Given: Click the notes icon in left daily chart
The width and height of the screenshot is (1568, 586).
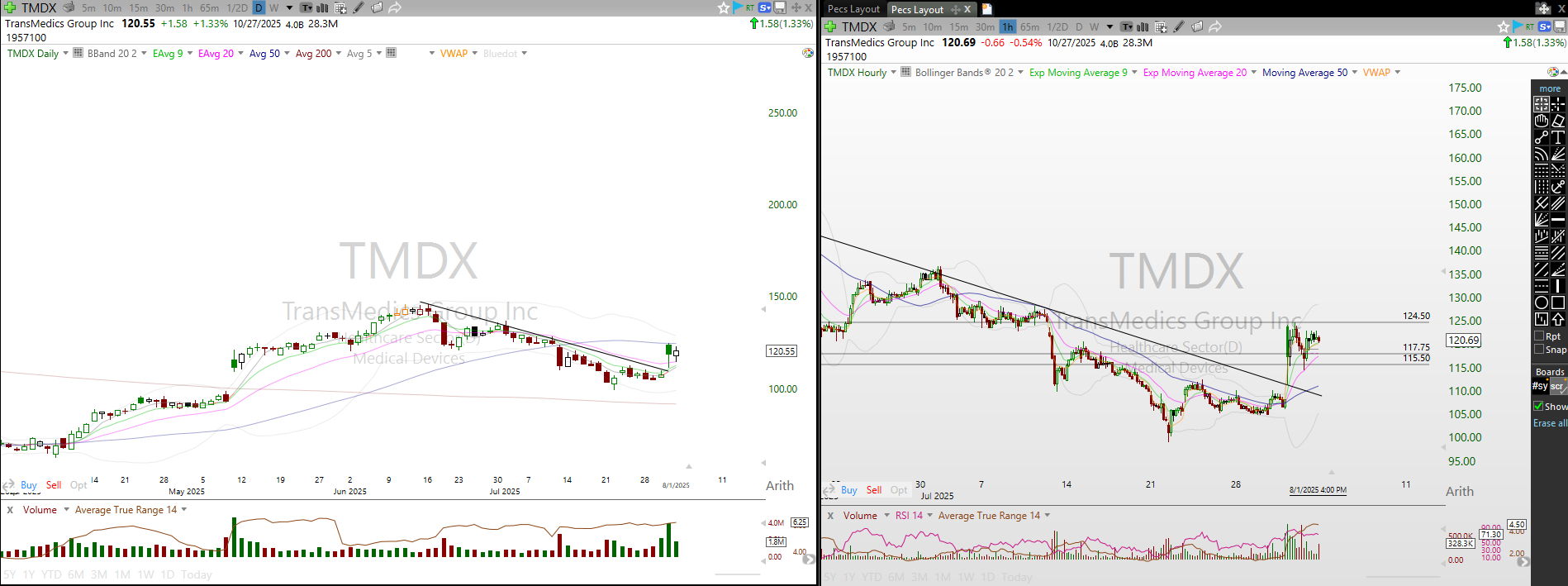Looking at the screenshot, I should pos(377,7).
